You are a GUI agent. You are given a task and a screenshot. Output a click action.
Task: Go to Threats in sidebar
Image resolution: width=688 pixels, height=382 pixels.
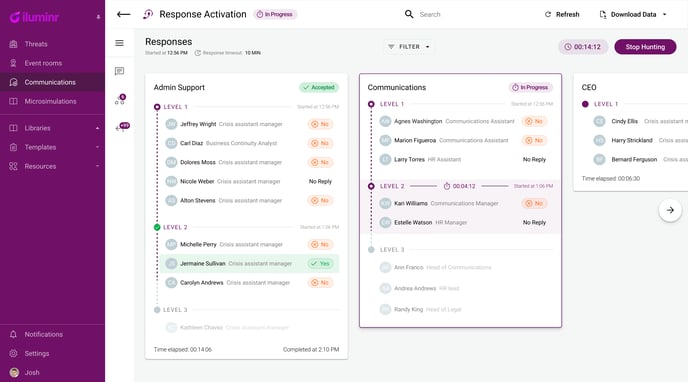tap(53, 44)
